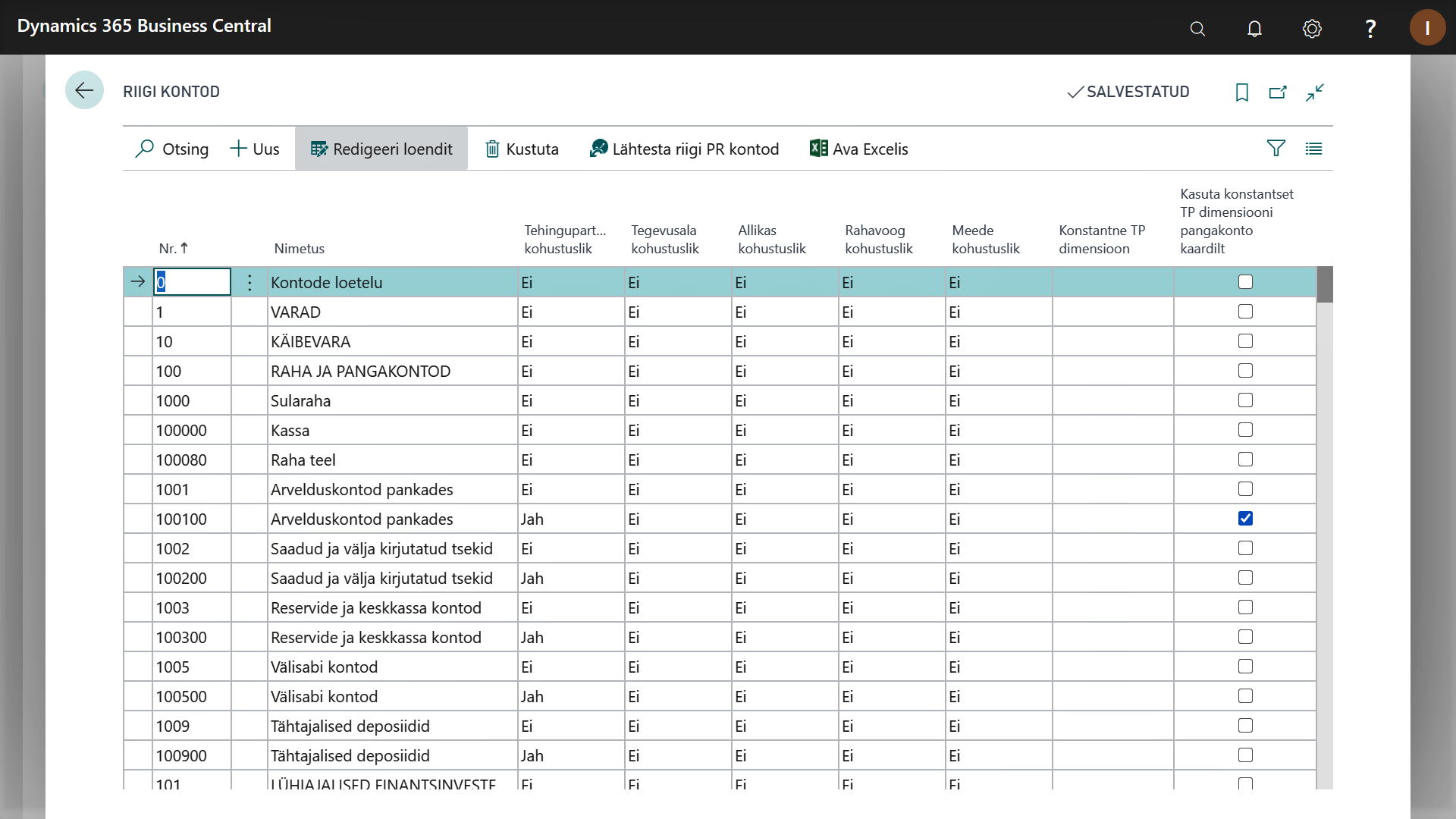Click Jah value in row 100200

point(571,578)
